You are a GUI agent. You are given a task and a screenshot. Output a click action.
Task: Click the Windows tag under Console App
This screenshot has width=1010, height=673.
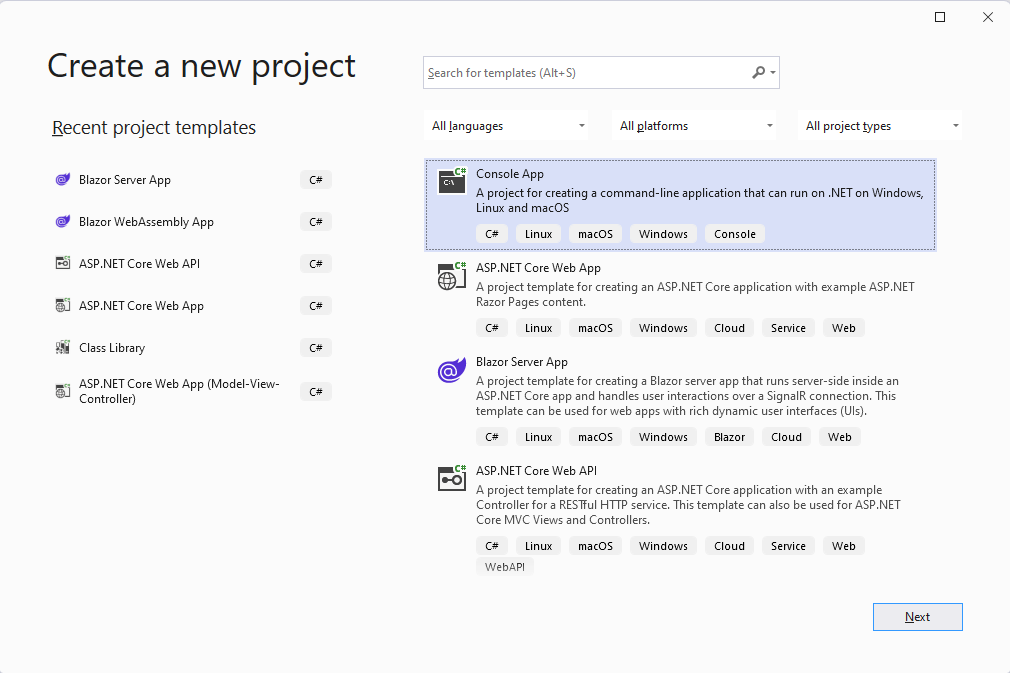663,234
